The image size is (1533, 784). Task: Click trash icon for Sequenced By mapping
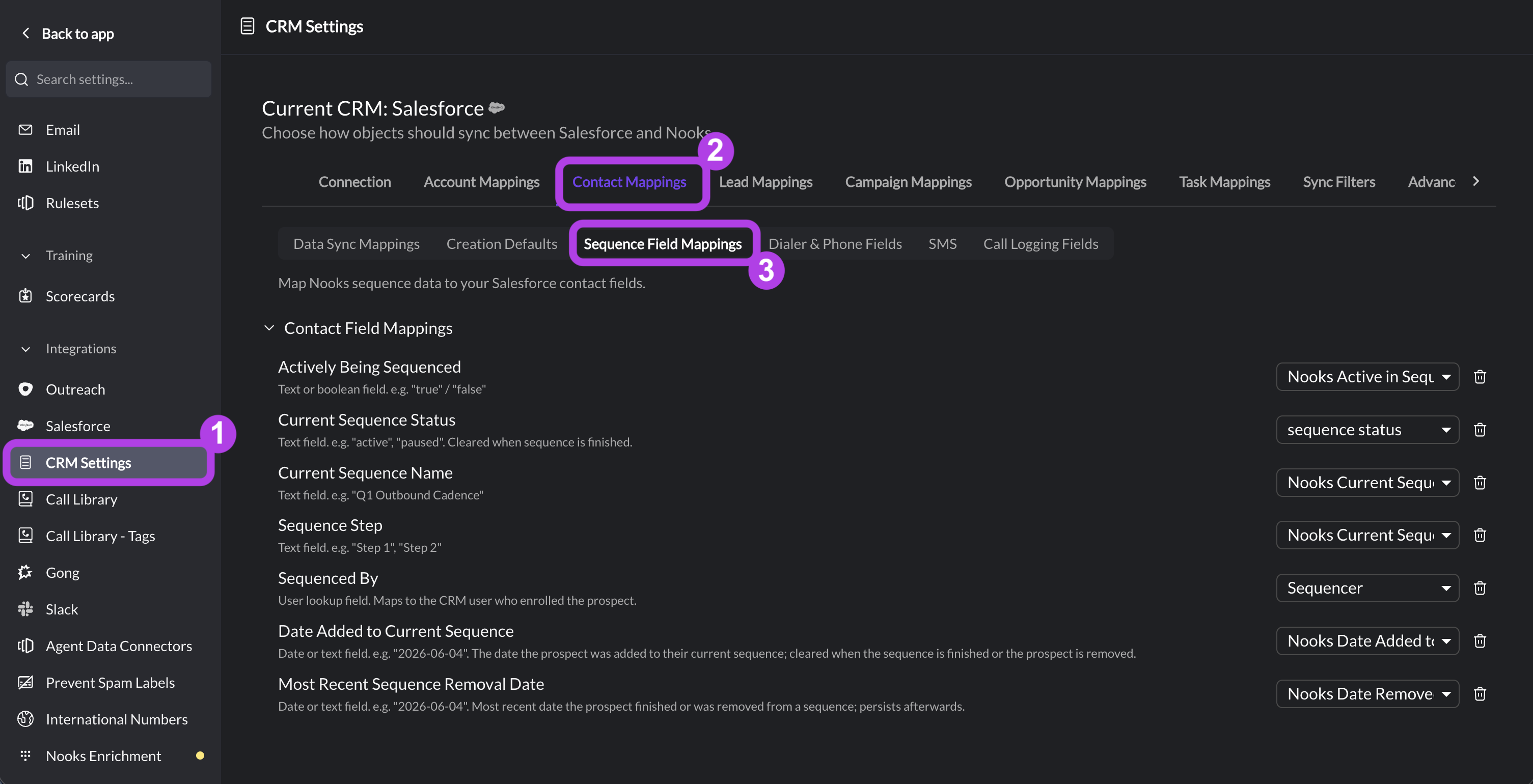(x=1480, y=587)
